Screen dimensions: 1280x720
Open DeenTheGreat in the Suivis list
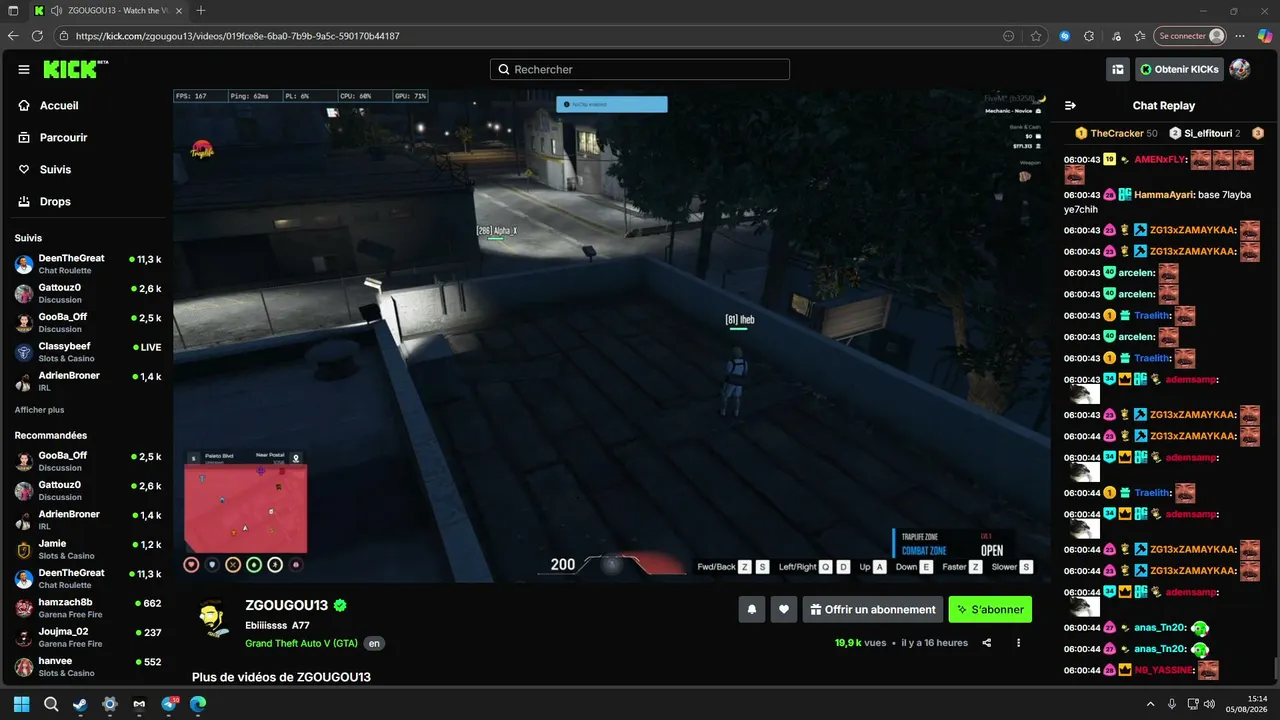[x=88, y=264]
